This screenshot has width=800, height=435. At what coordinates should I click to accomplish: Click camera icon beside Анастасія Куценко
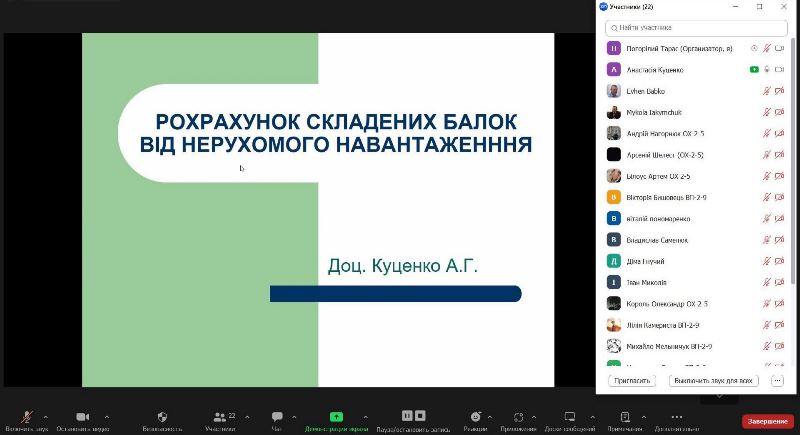(x=779, y=69)
